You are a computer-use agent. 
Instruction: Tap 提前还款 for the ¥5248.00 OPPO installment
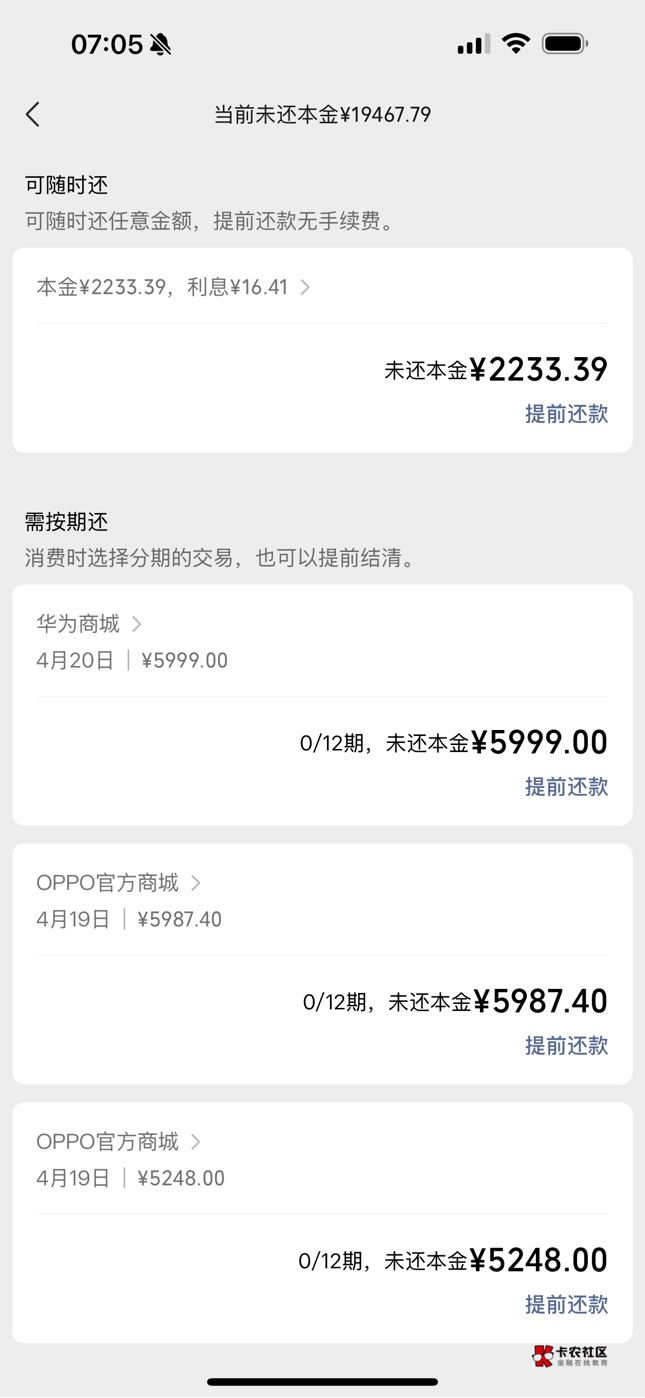coord(566,1304)
